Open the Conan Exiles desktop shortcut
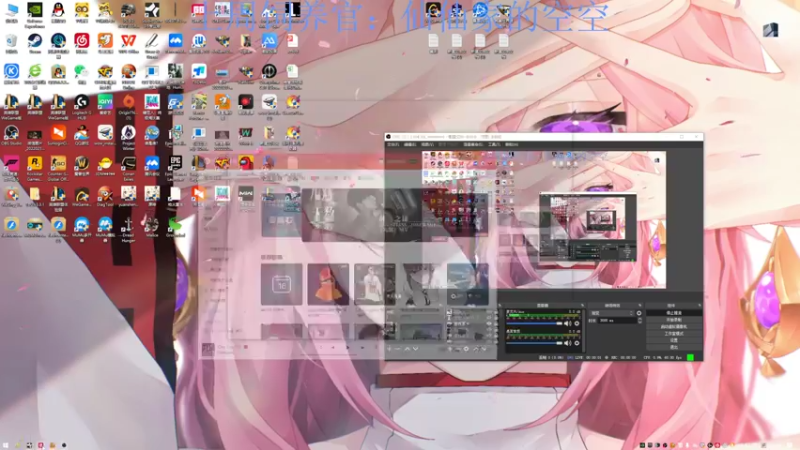The image size is (800, 450). pyautogui.click(x=129, y=168)
